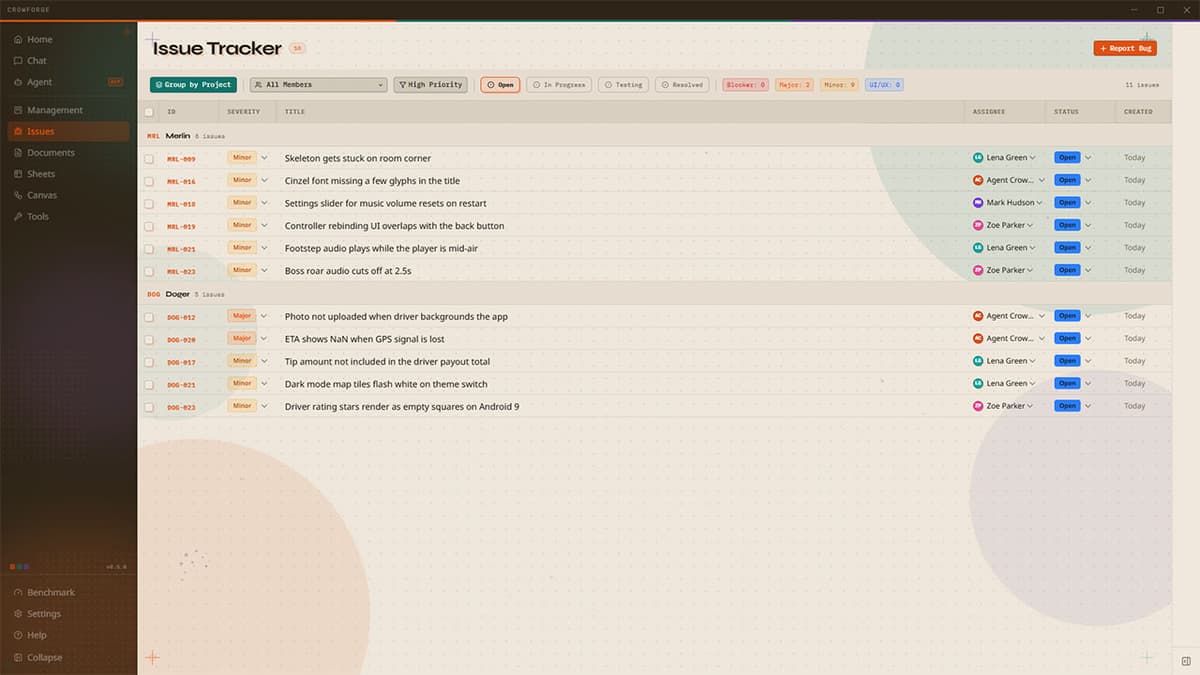Open Tools in the sidebar

point(68,216)
